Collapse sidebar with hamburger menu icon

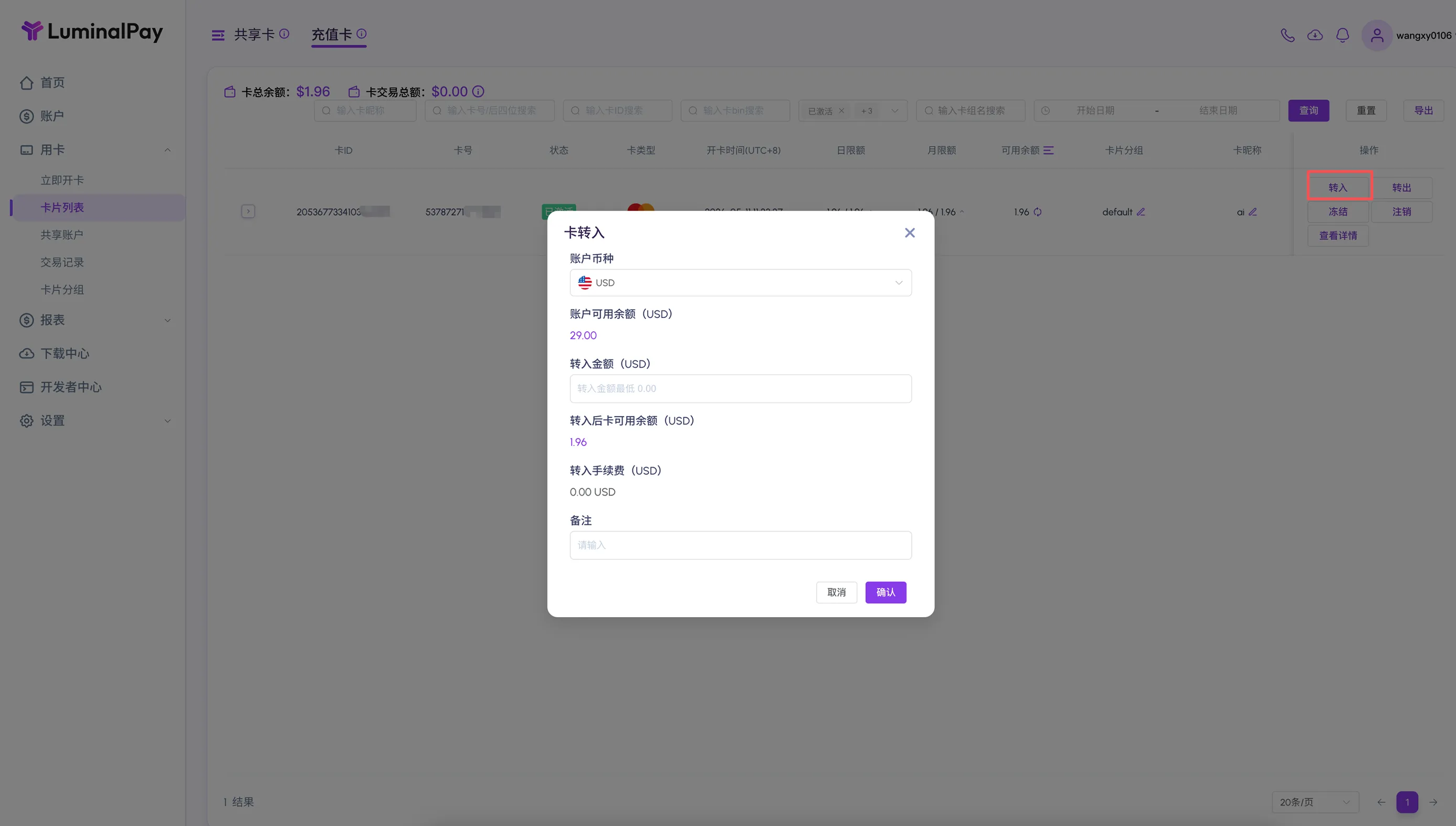pyautogui.click(x=218, y=35)
